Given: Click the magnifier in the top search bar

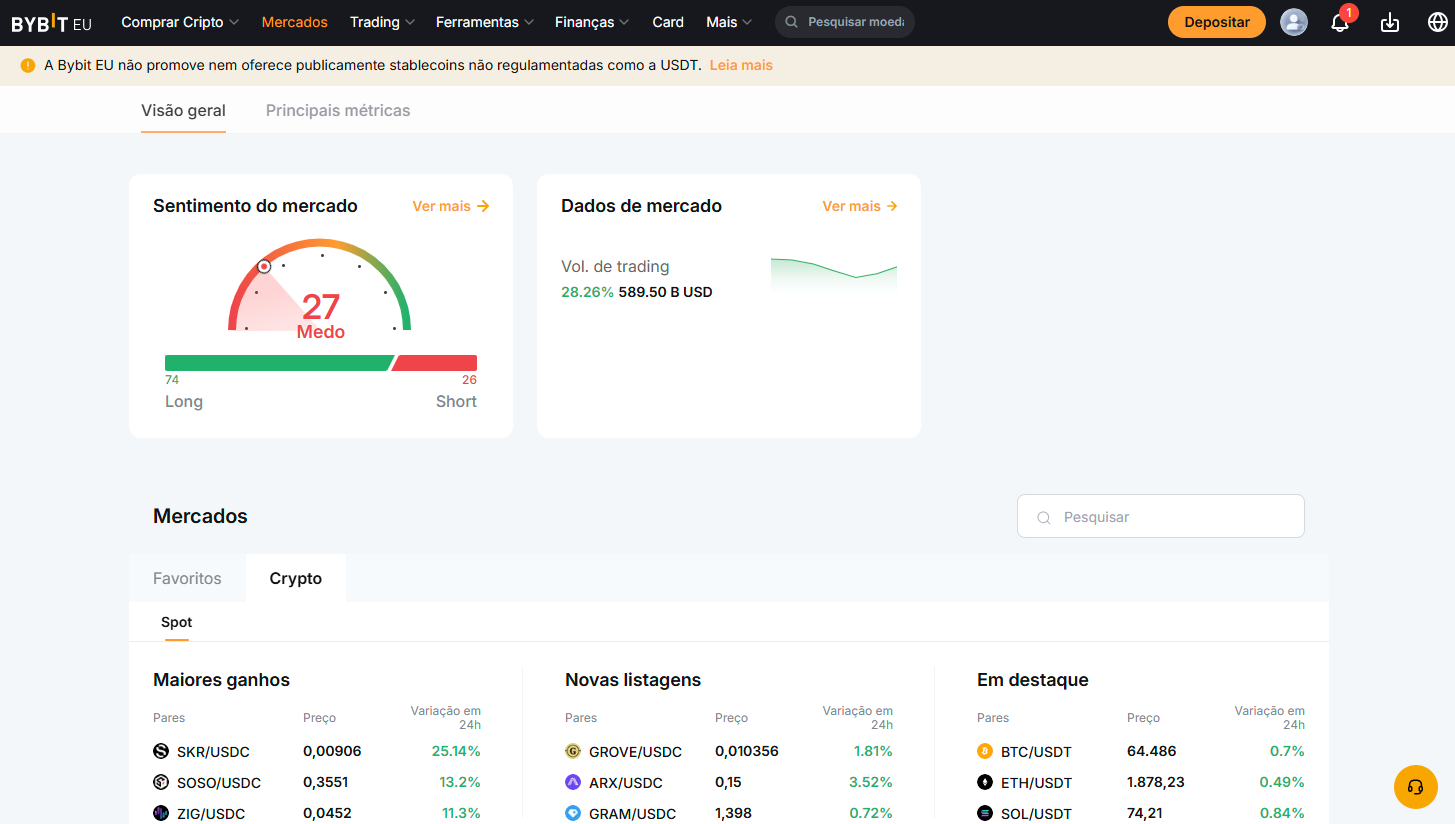Looking at the screenshot, I should pyautogui.click(x=792, y=22).
